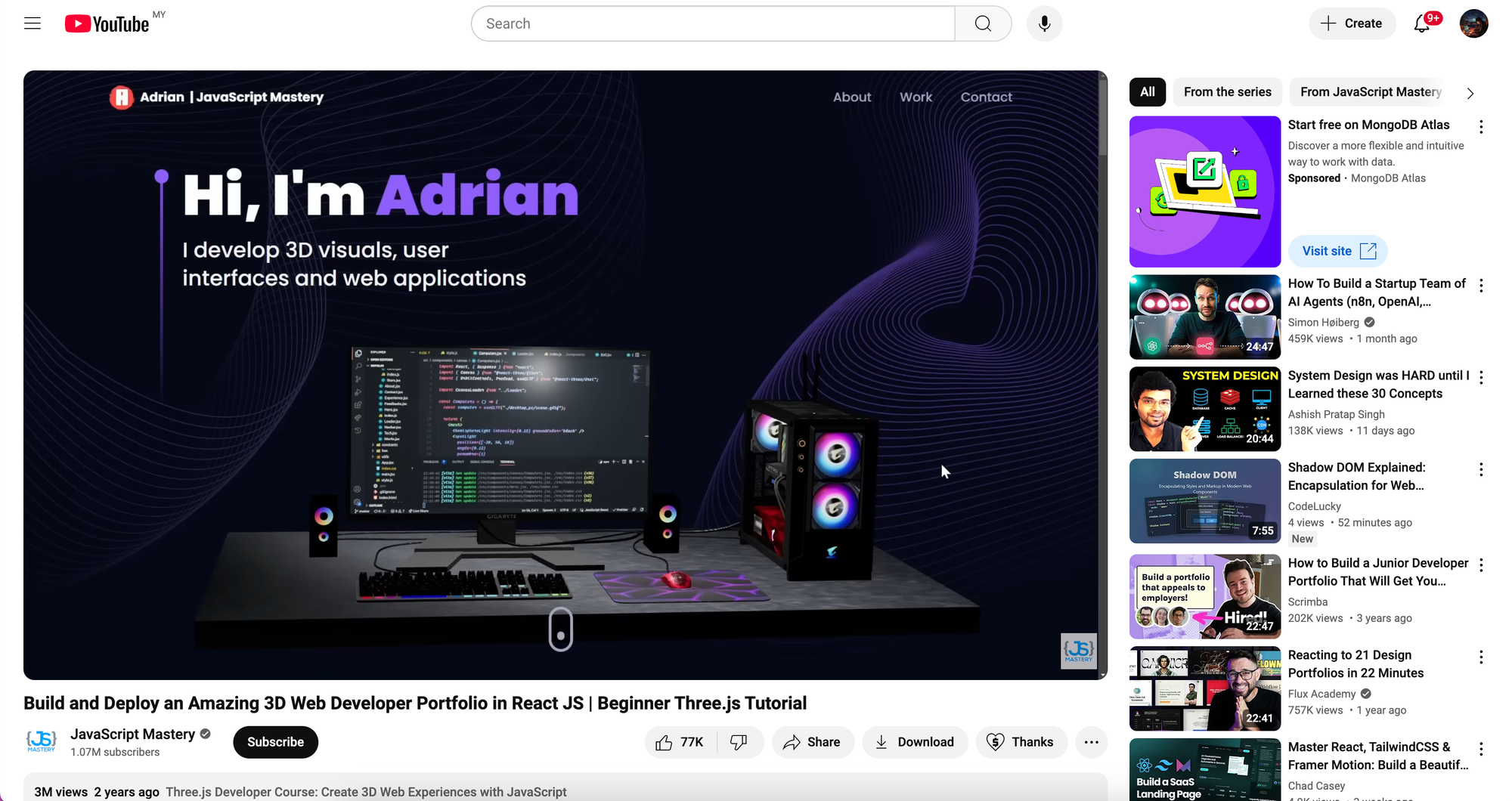Open Shadow DOM thumbnail 7:55
This screenshot has width=1512, height=801.
pyautogui.click(x=1205, y=501)
